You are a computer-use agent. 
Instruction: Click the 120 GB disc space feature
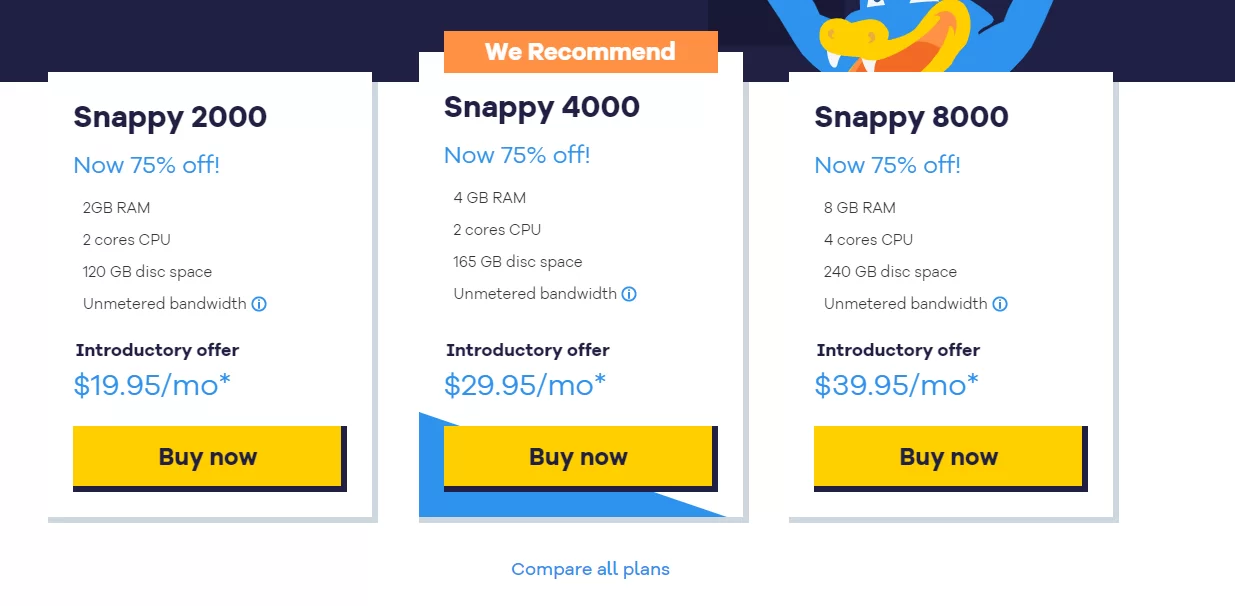[x=147, y=272]
